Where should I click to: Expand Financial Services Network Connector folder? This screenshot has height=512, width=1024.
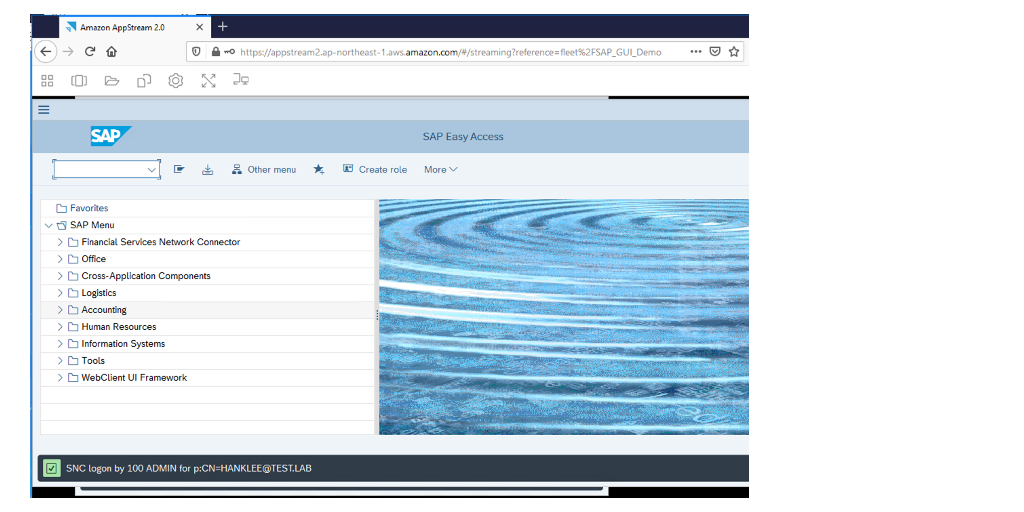coord(60,242)
